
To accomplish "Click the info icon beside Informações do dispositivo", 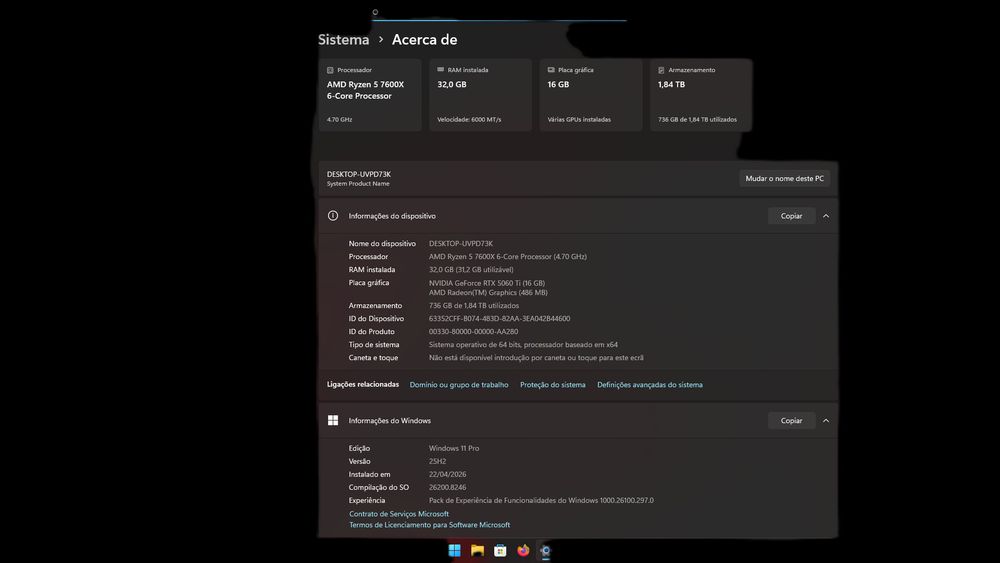I will tap(333, 216).
